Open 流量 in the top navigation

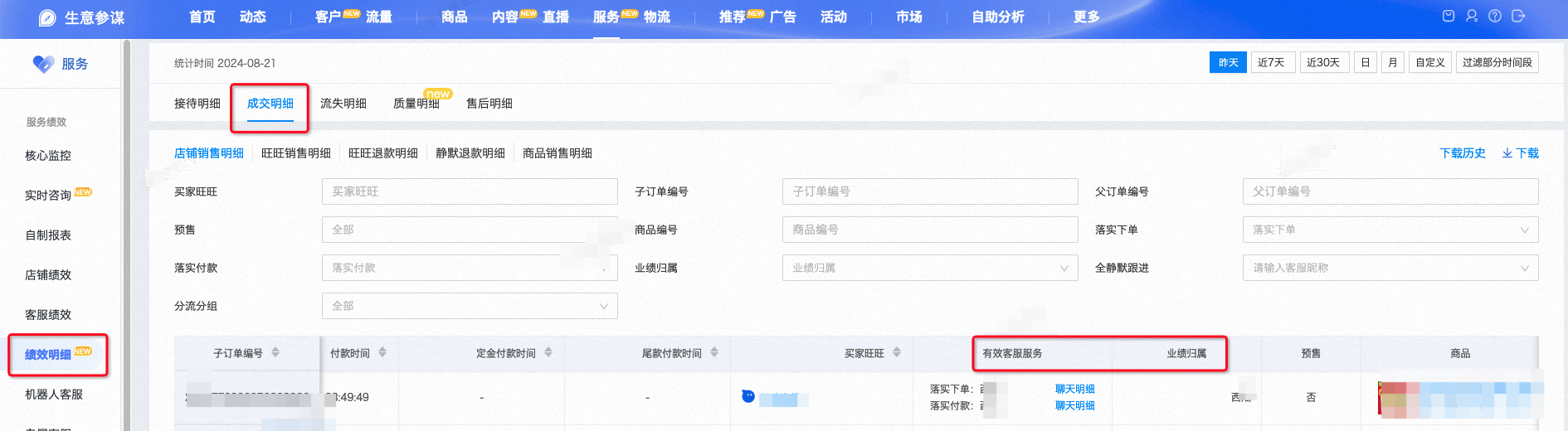click(379, 17)
